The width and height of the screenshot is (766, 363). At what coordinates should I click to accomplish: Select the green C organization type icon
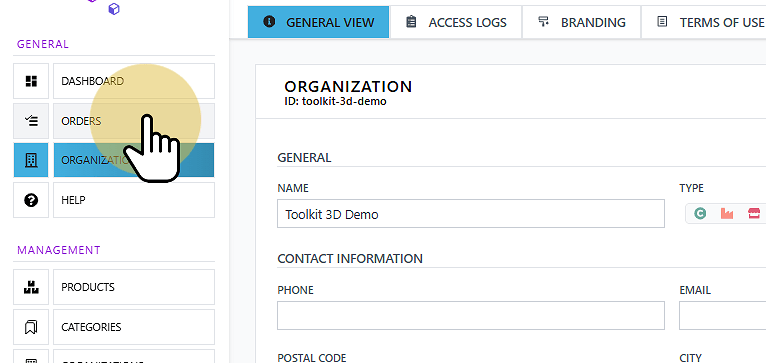(x=700, y=214)
